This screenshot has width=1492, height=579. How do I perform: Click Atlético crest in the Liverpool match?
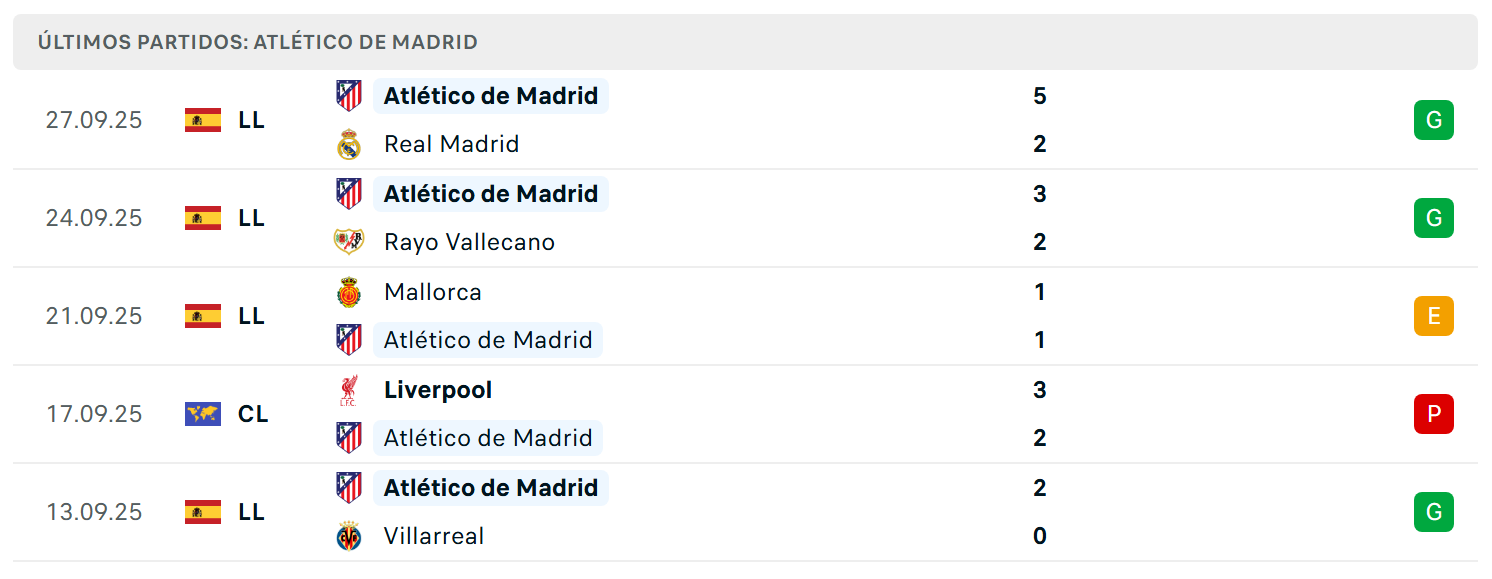click(348, 438)
